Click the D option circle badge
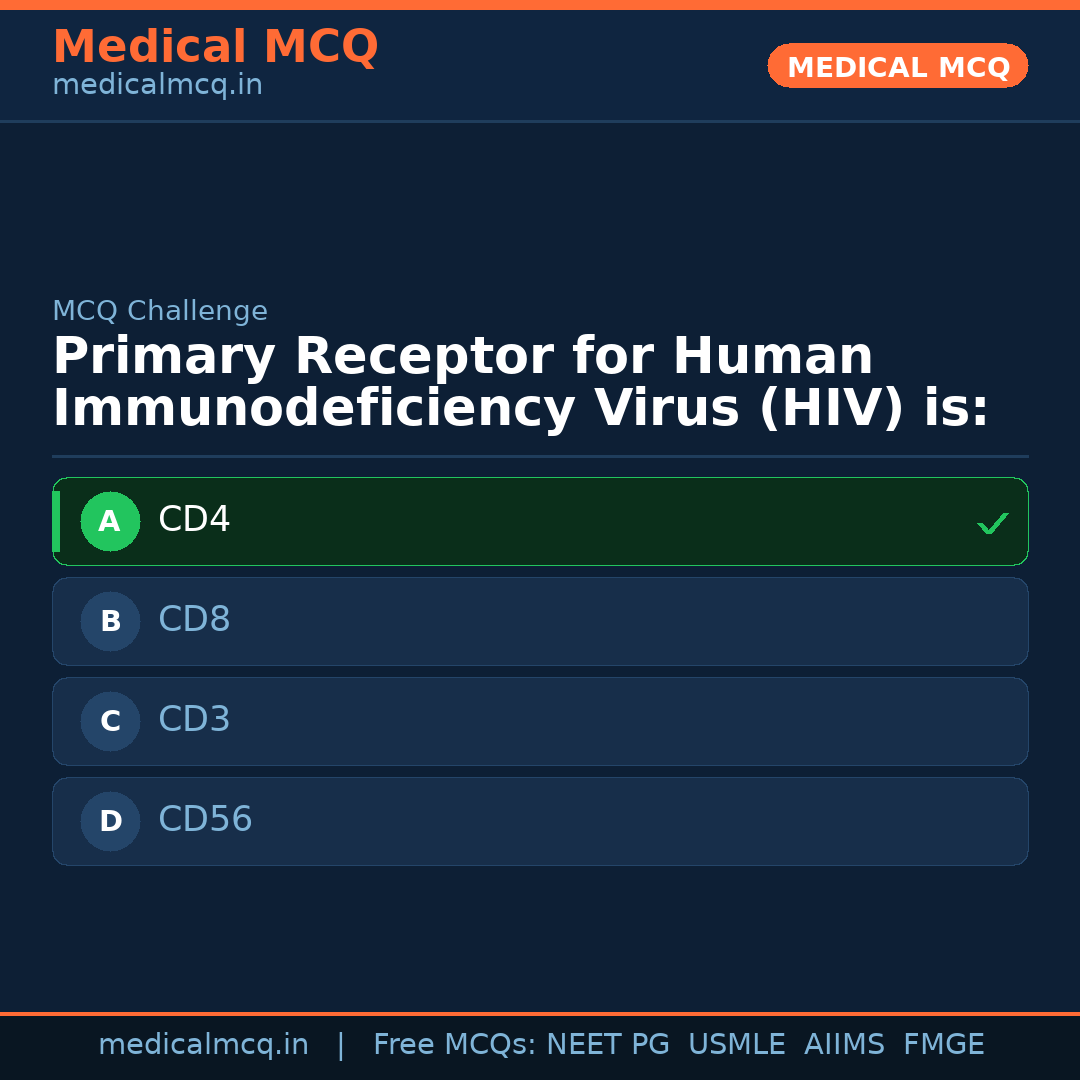Image resolution: width=1080 pixels, height=1080 pixels. [x=110, y=821]
